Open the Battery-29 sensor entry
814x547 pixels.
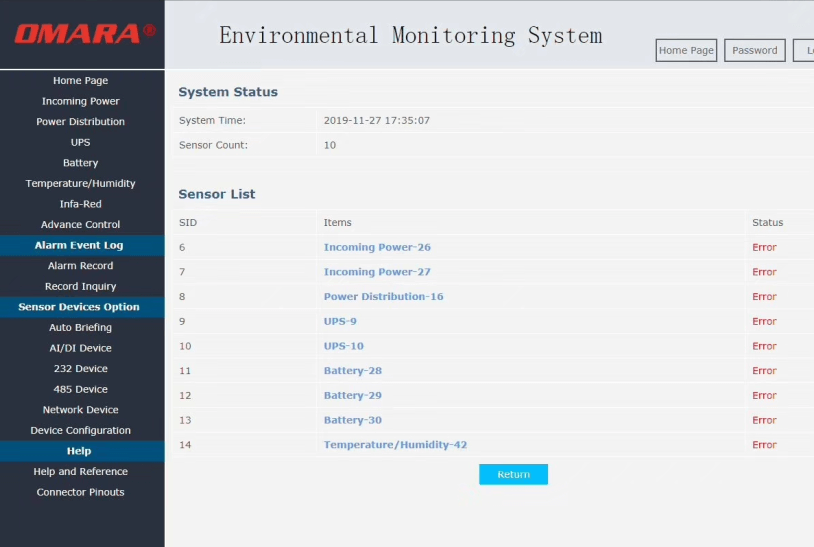tap(352, 395)
